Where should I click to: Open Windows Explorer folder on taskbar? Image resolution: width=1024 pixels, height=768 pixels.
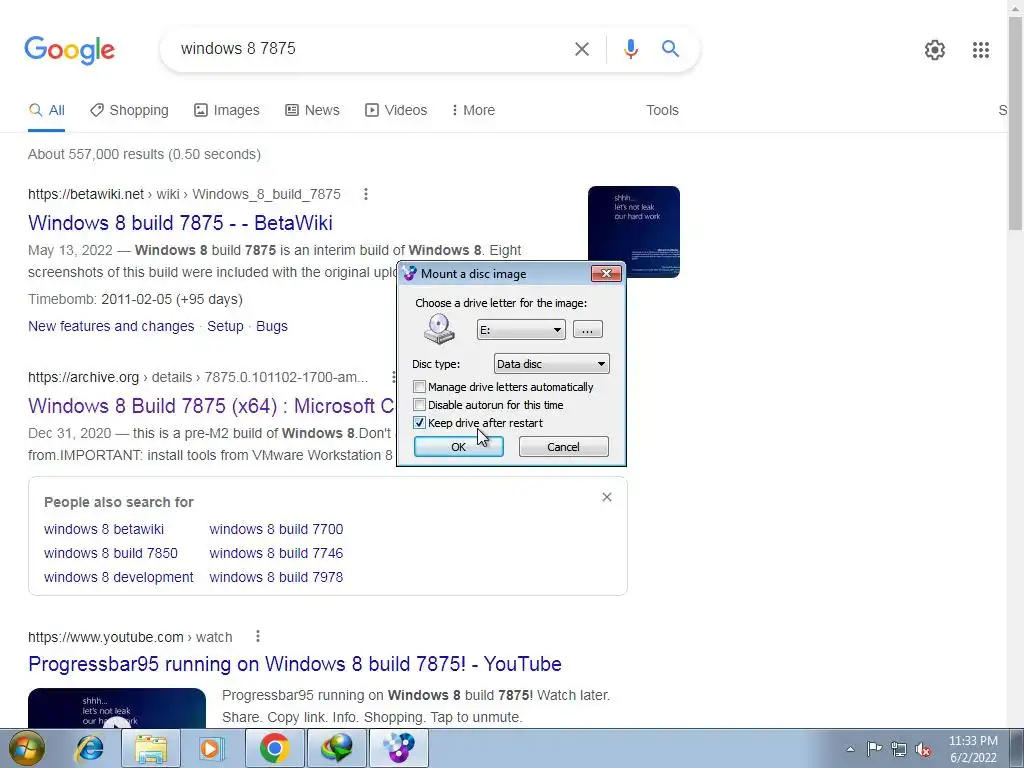coord(151,749)
